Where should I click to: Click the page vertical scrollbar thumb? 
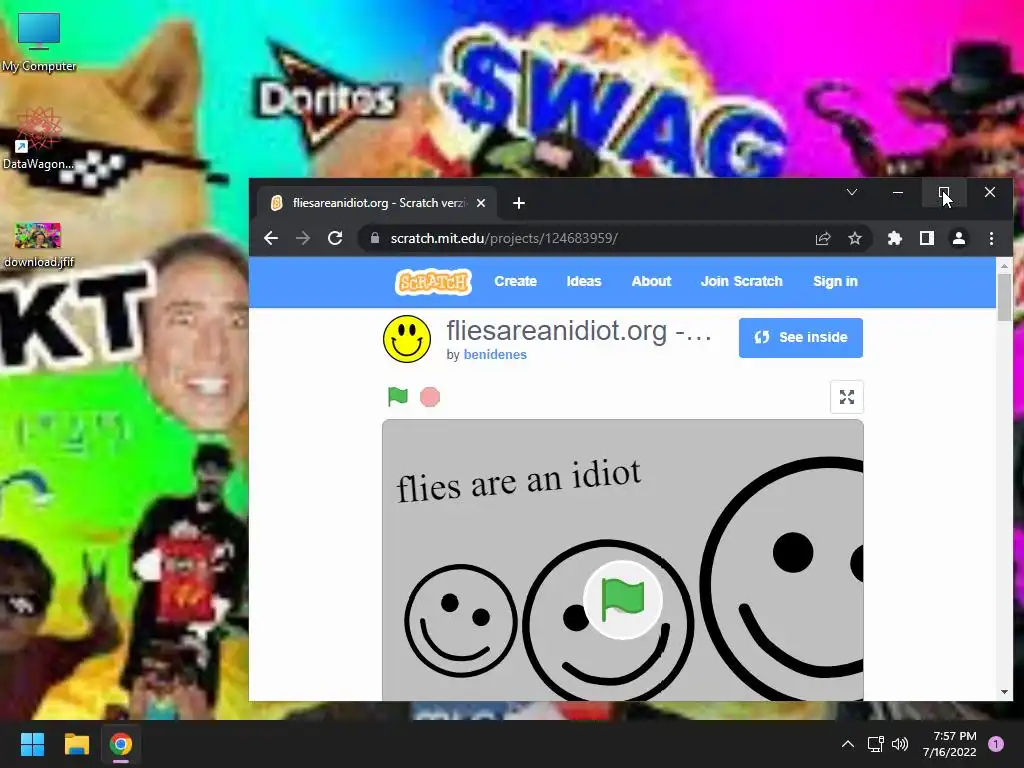point(1004,297)
